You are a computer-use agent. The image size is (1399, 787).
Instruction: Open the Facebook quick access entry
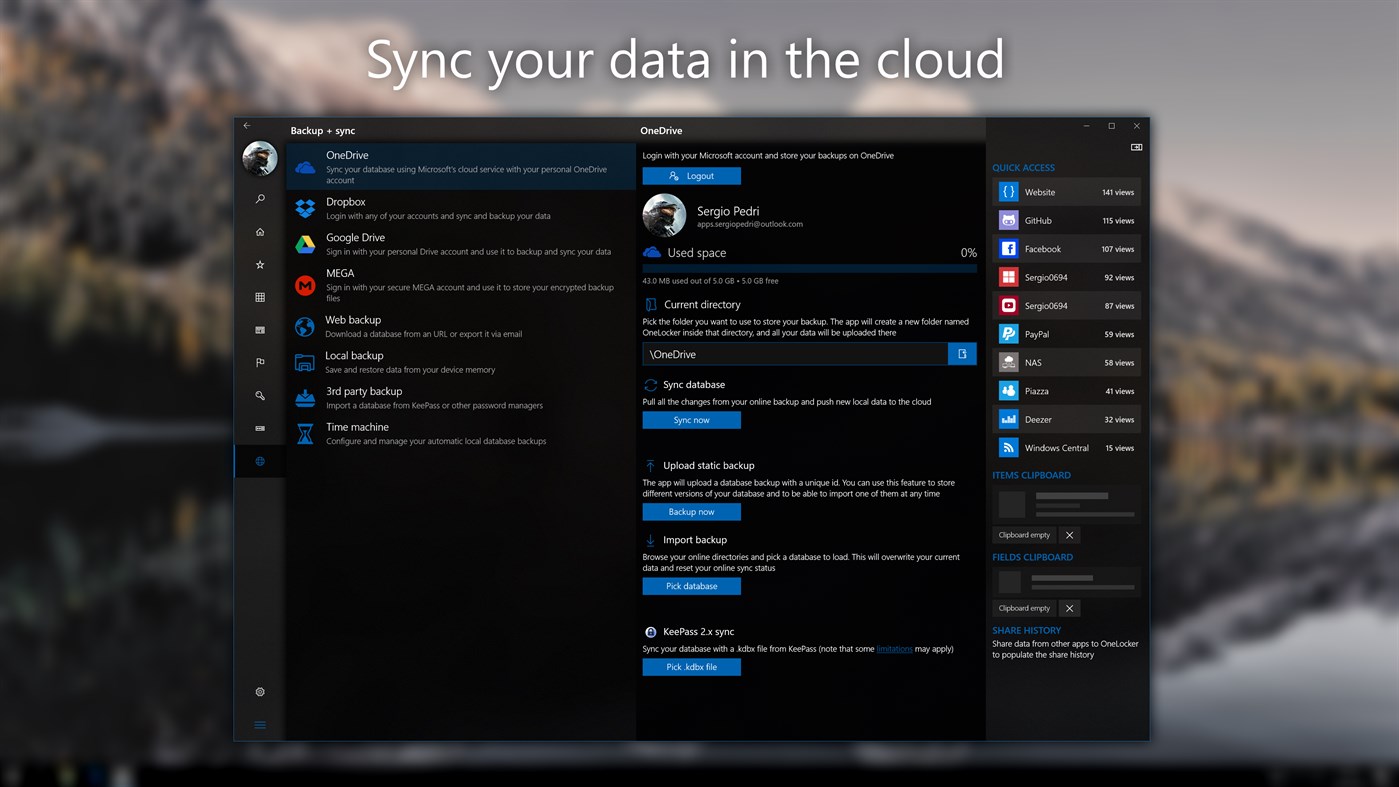[1066, 249]
